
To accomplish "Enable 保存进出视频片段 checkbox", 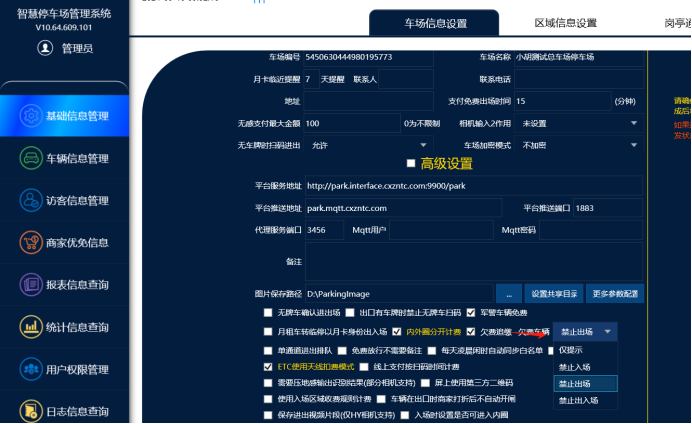I will [268, 415].
